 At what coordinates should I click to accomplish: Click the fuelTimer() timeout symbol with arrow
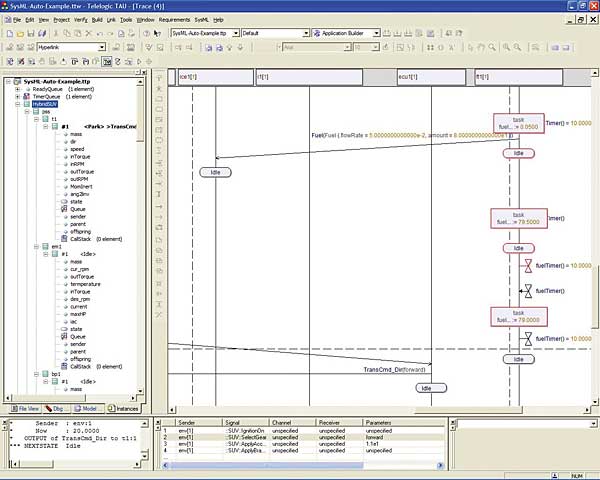pos(527,291)
